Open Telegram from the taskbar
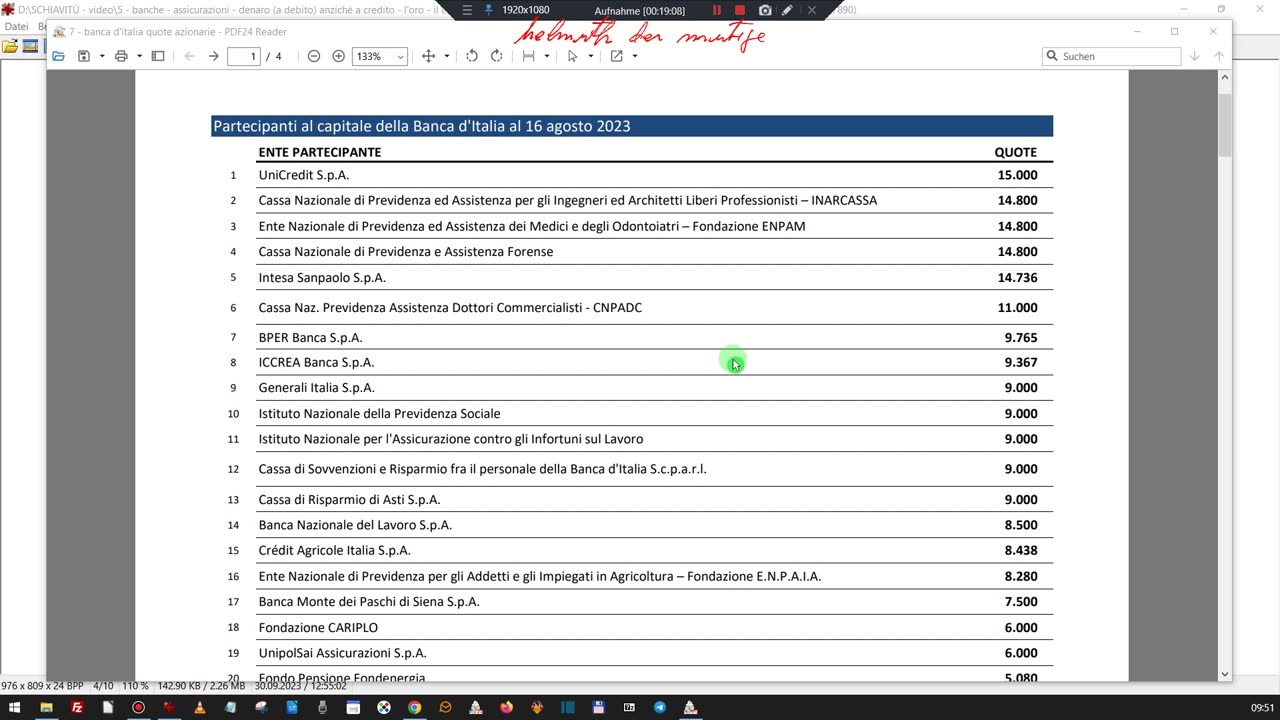The image size is (1280, 720). tap(659, 708)
